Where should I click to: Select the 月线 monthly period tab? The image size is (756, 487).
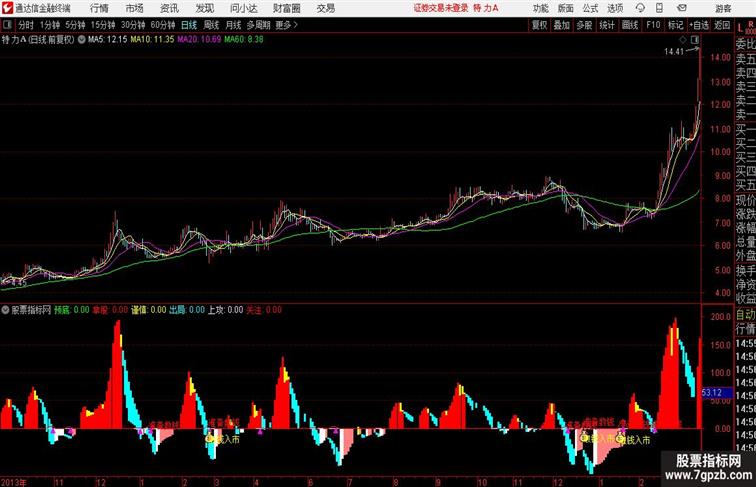click(x=233, y=25)
